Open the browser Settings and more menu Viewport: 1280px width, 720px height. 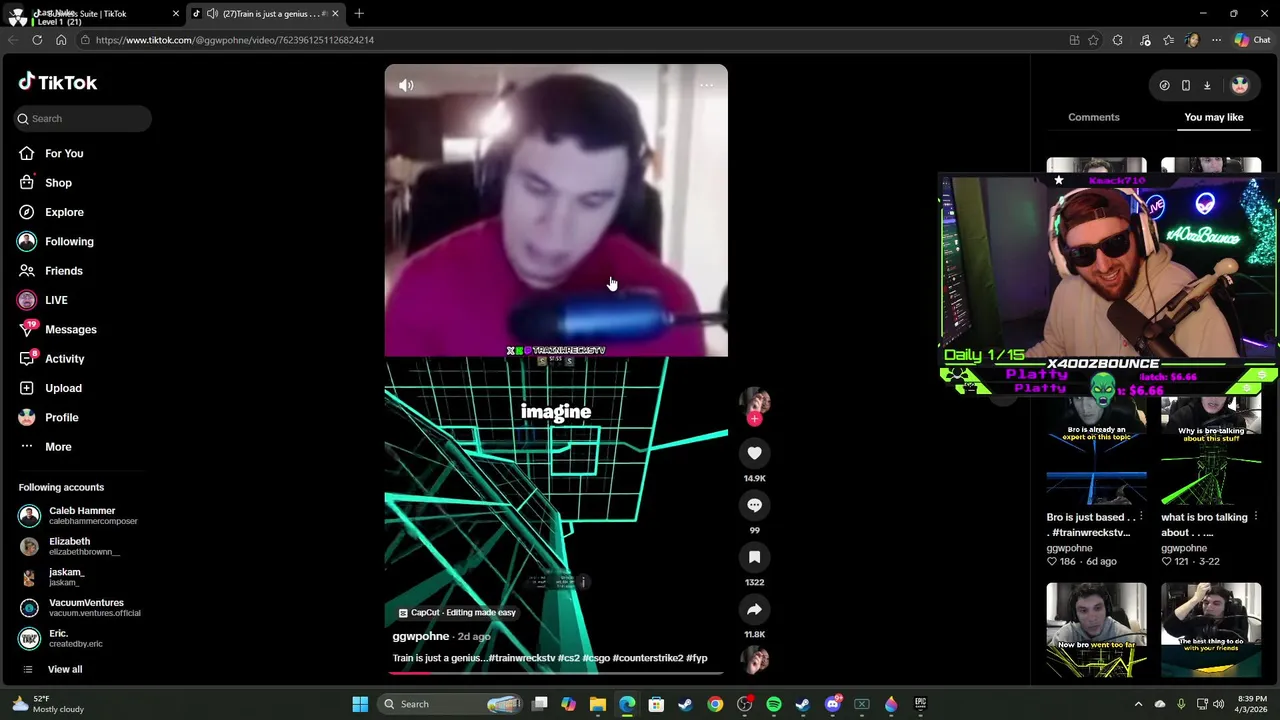click(x=1216, y=40)
